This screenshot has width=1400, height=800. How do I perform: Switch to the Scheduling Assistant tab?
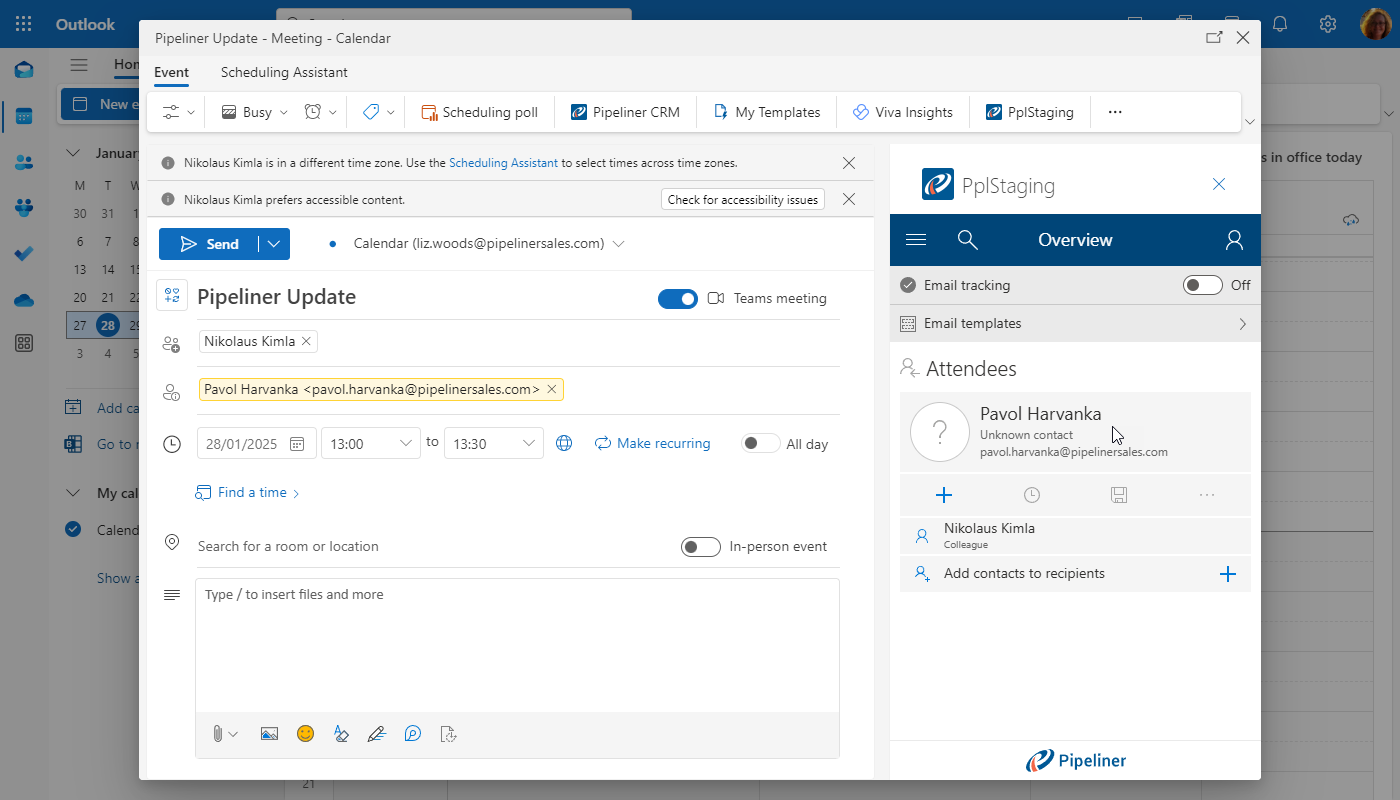click(x=284, y=72)
